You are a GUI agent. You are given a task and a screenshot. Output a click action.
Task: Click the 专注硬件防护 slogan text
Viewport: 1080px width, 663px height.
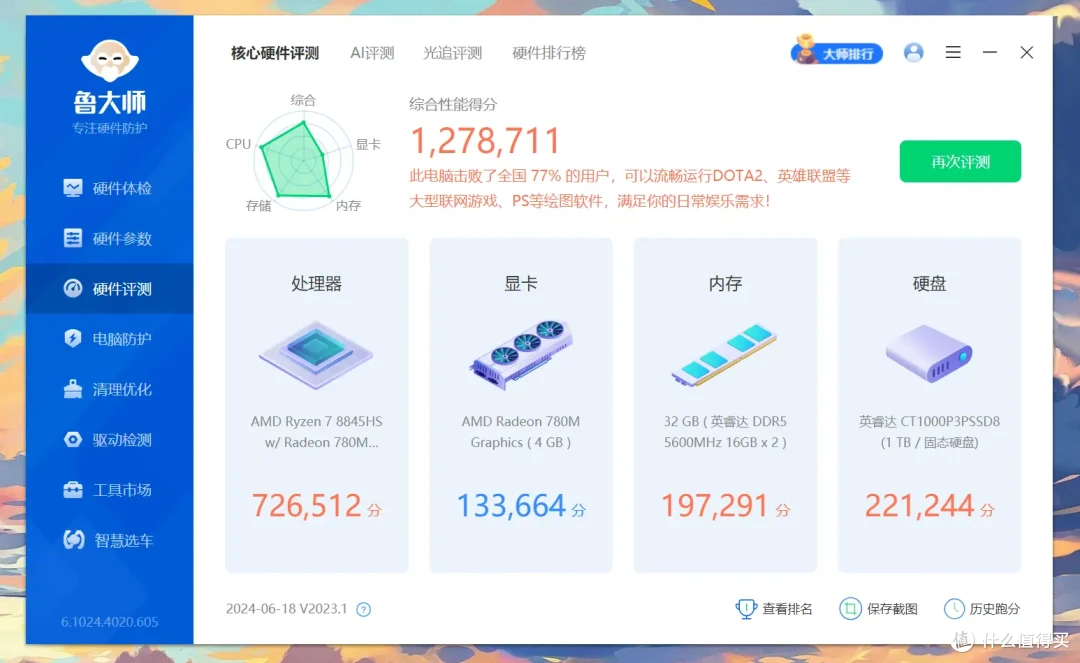click(x=110, y=128)
